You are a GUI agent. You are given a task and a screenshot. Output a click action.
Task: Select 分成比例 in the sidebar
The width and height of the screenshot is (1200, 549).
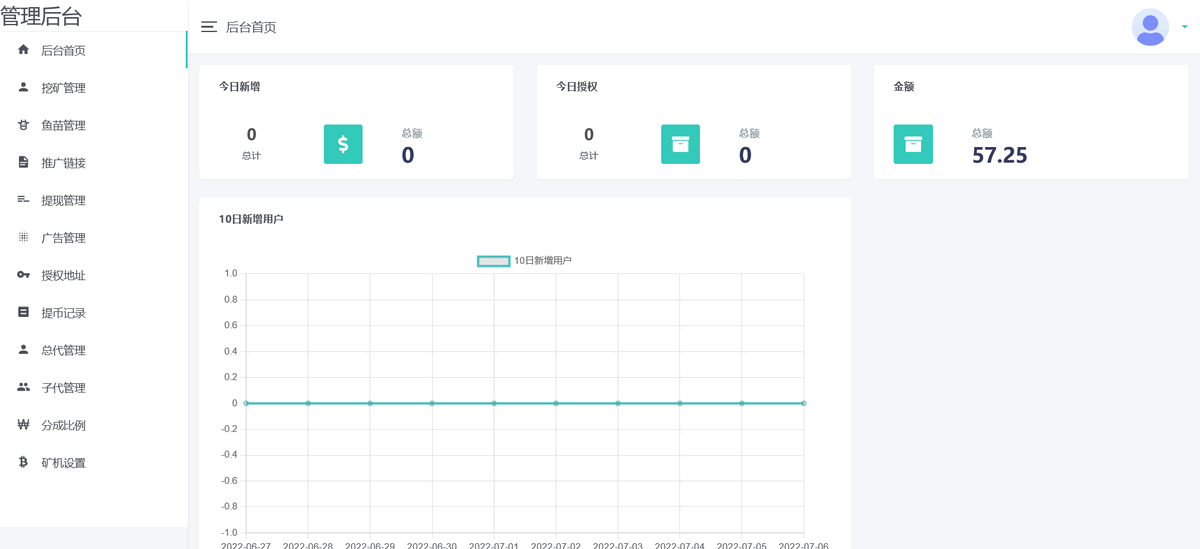[x=93, y=425]
